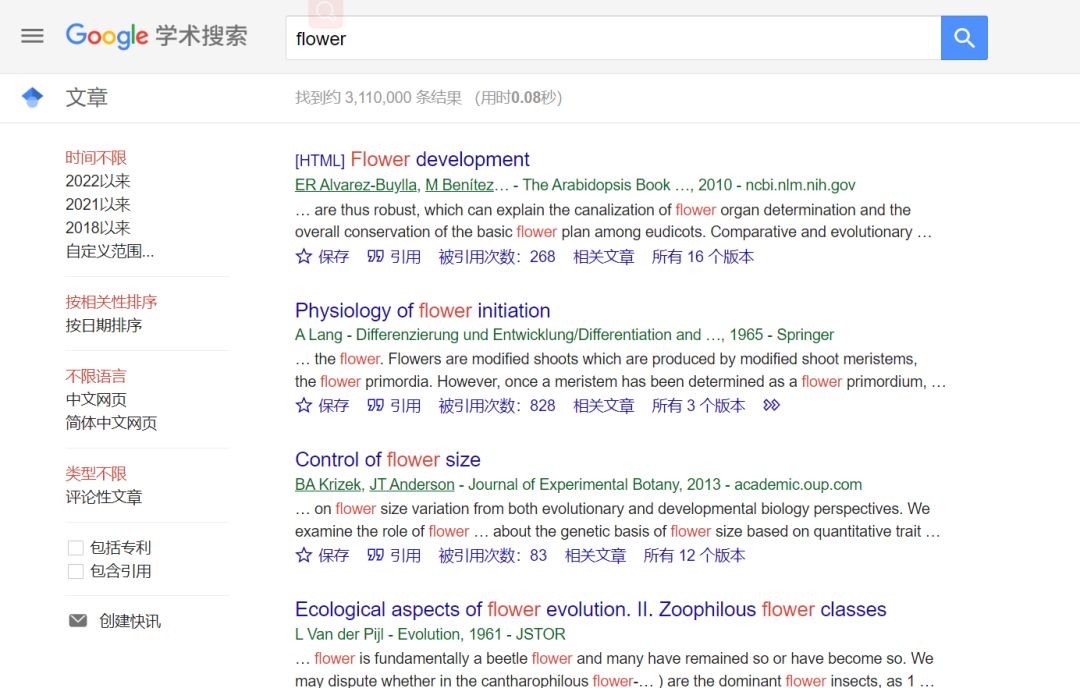Click the envelope create alert icon

point(78,621)
